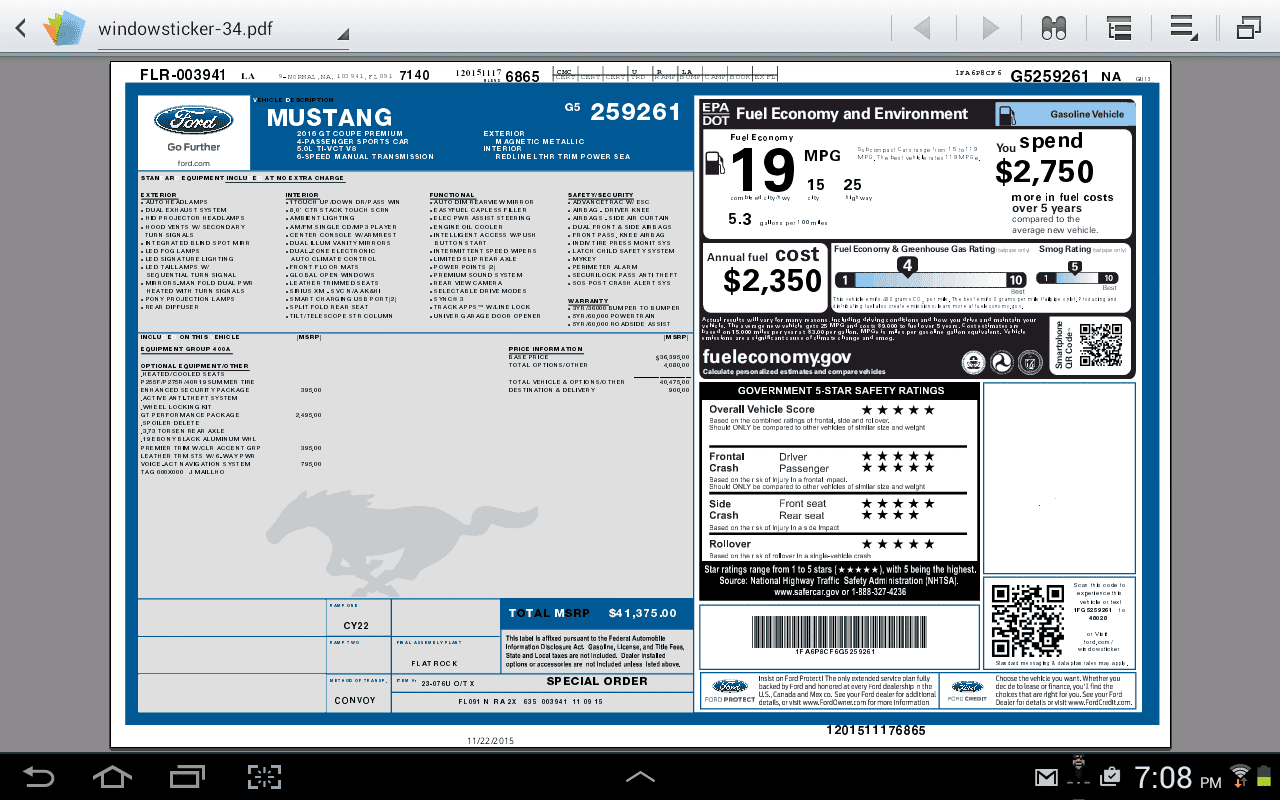Tap the multi-window icon
The height and width of the screenshot is (800, 1280).
pyautogui.click(x=1248, y=28)
